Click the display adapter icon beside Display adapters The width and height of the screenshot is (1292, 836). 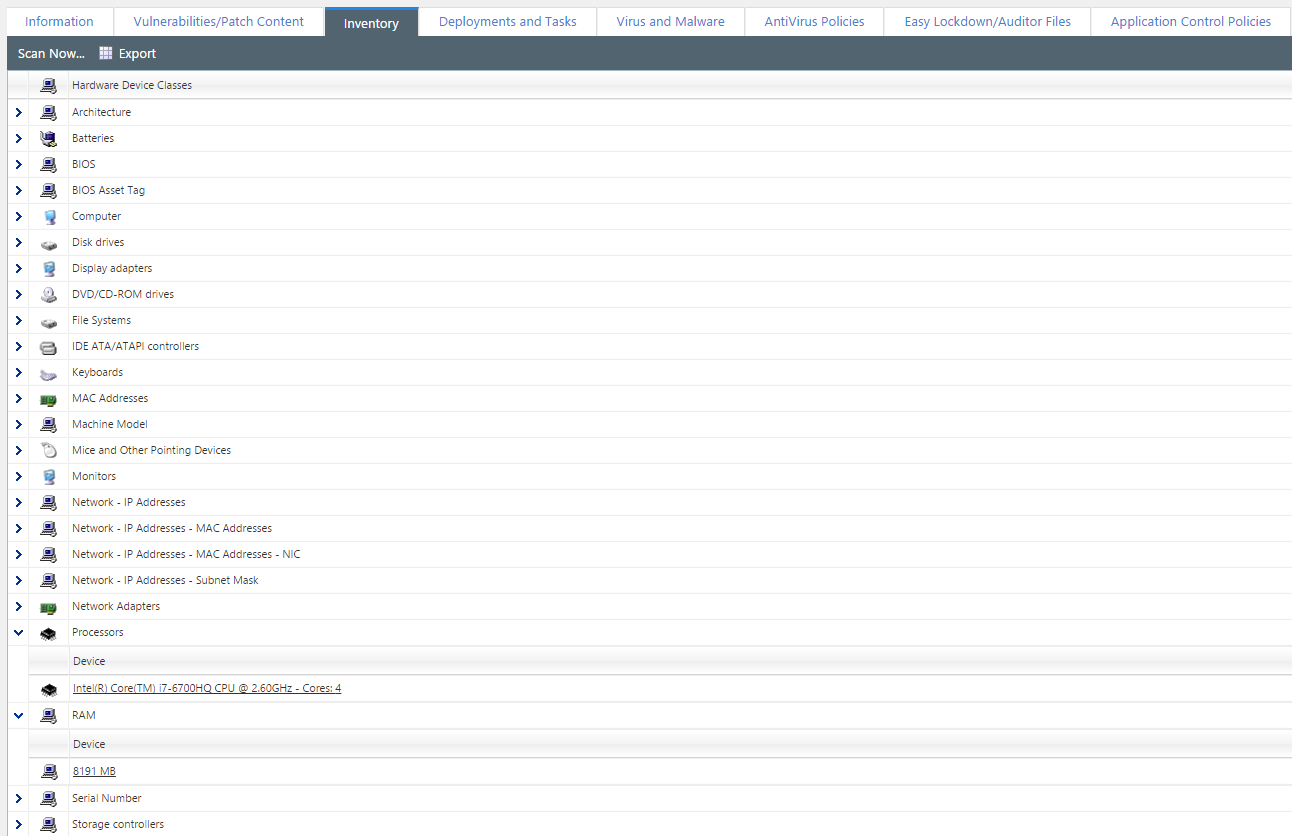[x=48, y=268]
